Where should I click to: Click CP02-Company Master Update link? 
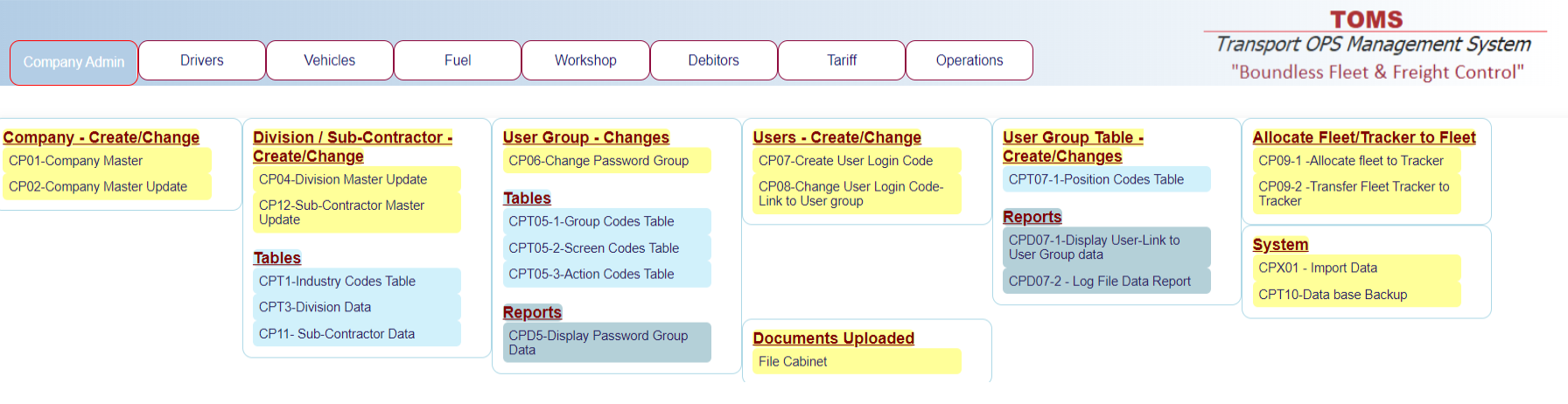[98, 186]
